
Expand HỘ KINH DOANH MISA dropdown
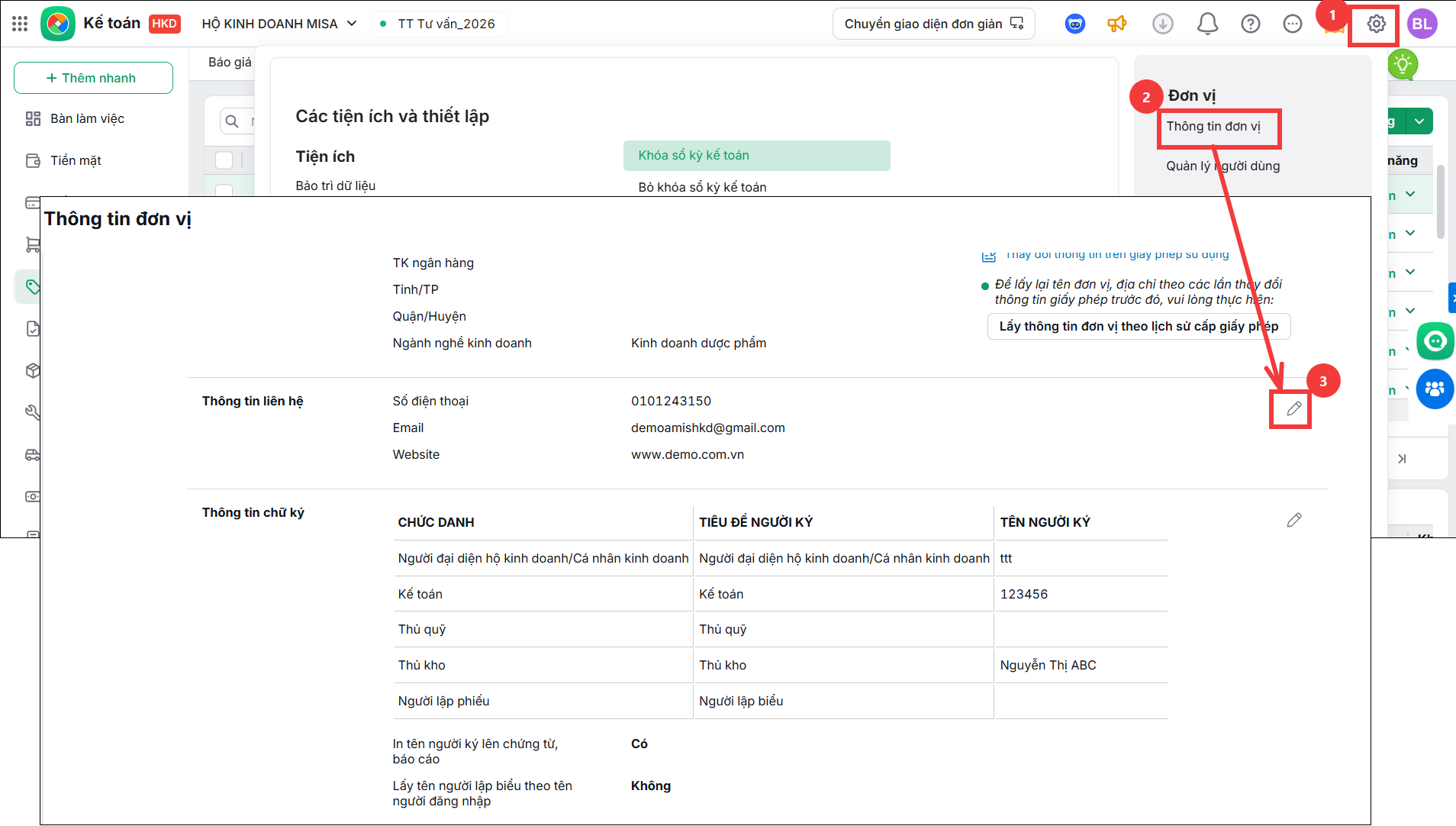click(352, 24)
